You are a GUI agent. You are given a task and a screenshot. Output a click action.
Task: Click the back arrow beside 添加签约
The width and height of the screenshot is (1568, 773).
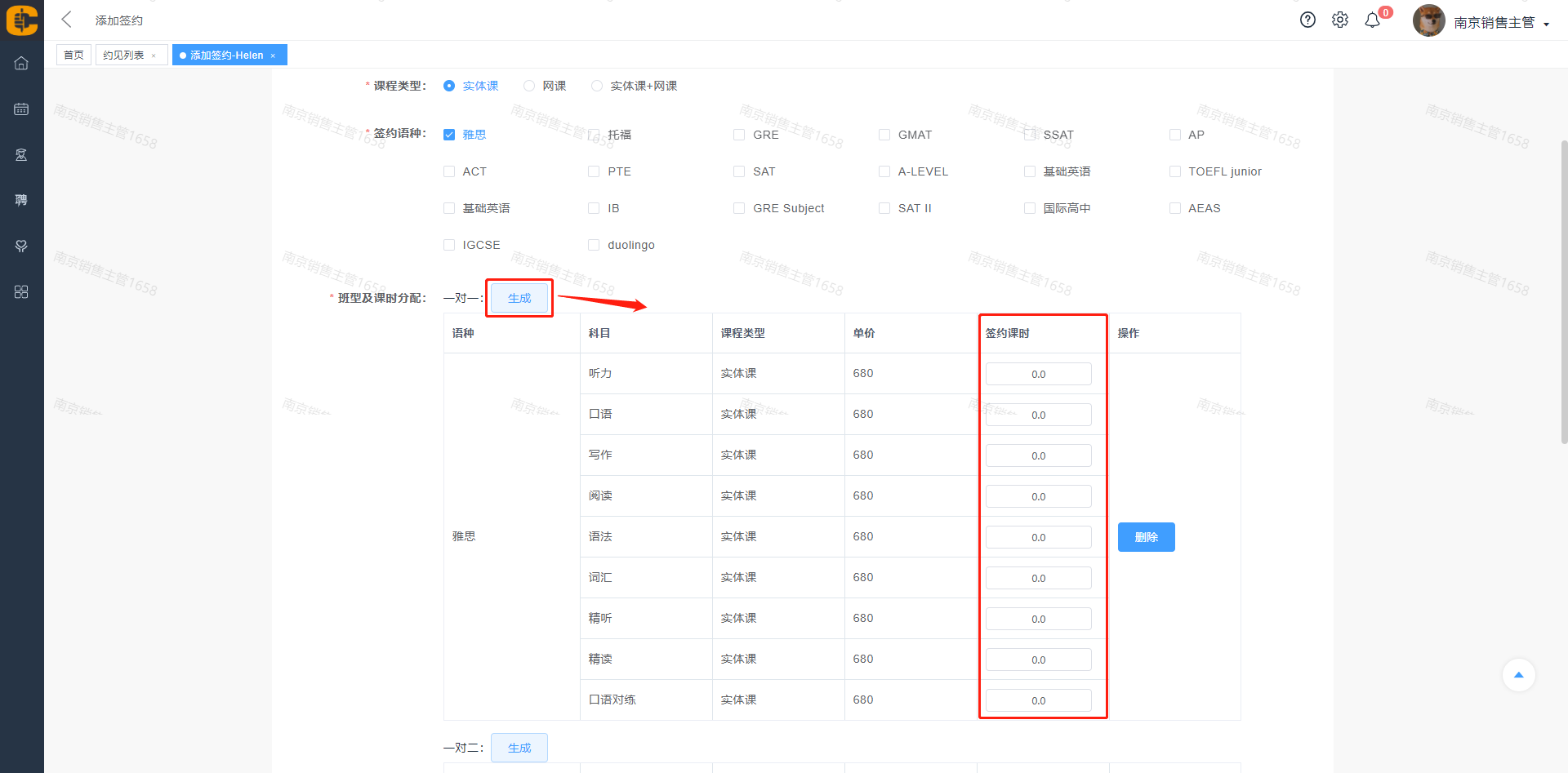[x=67, y=20]
